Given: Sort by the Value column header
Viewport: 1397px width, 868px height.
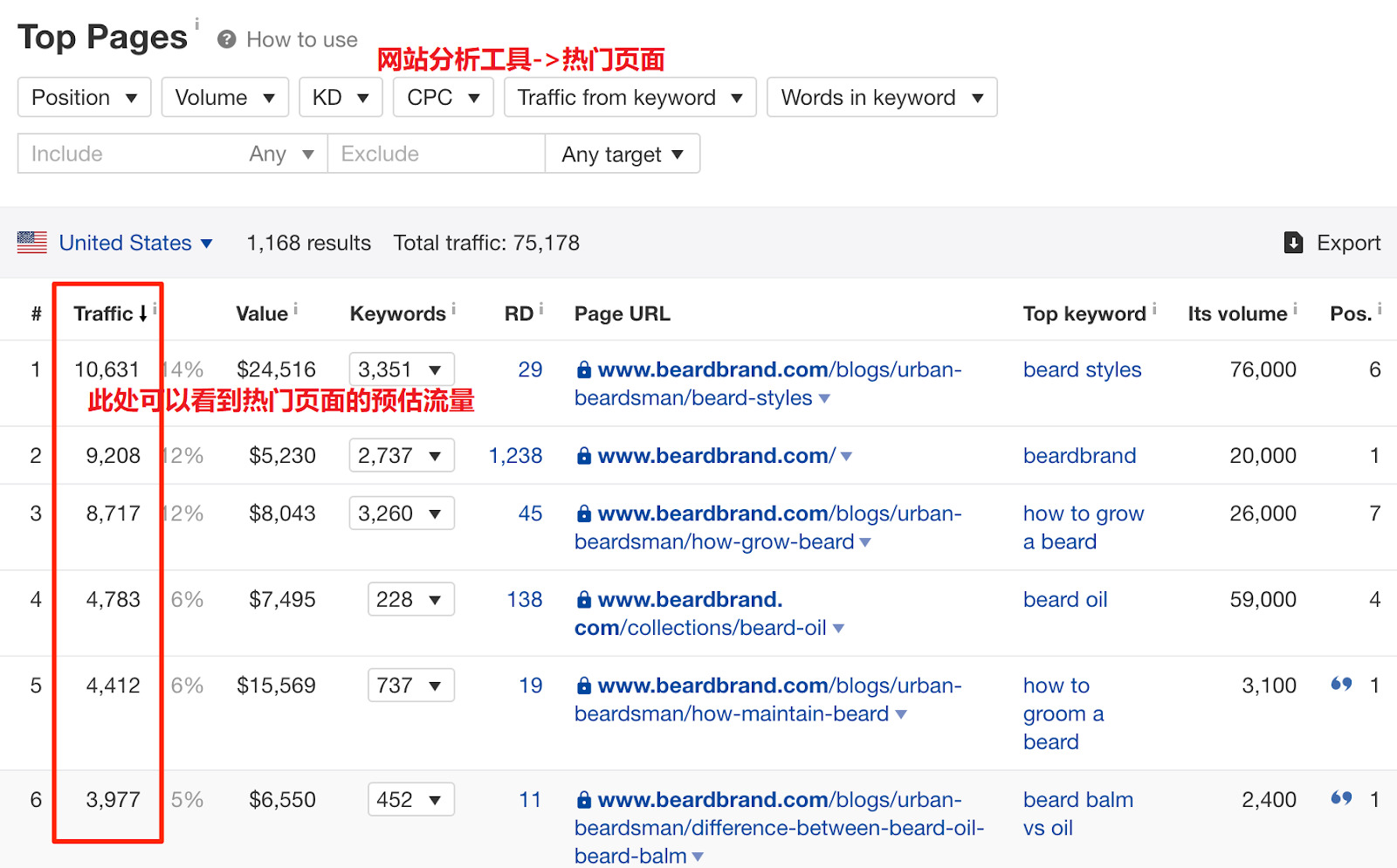Looking at the screenshot, I should tap(261, 313).
